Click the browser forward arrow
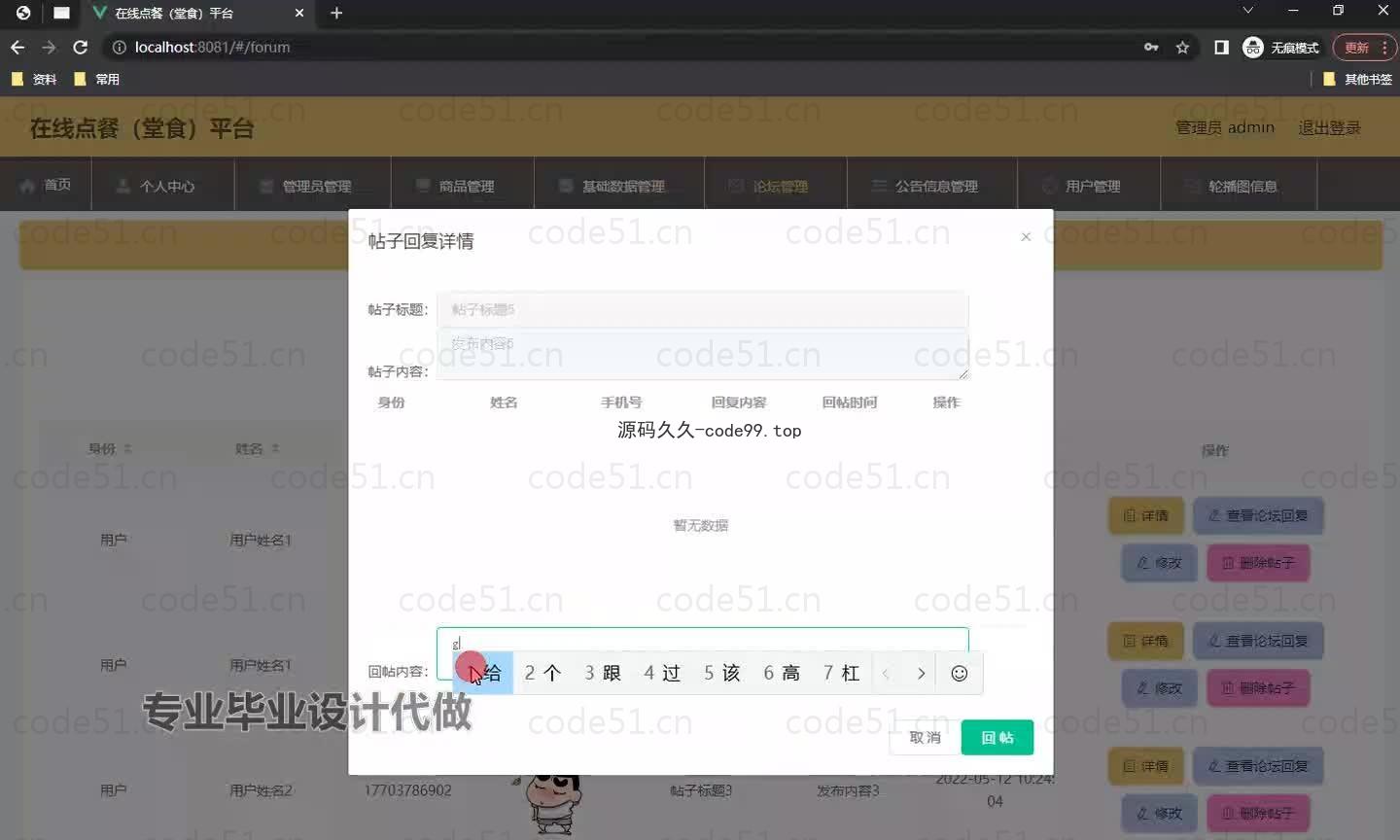1400x840 pixels. pos(49,47)
